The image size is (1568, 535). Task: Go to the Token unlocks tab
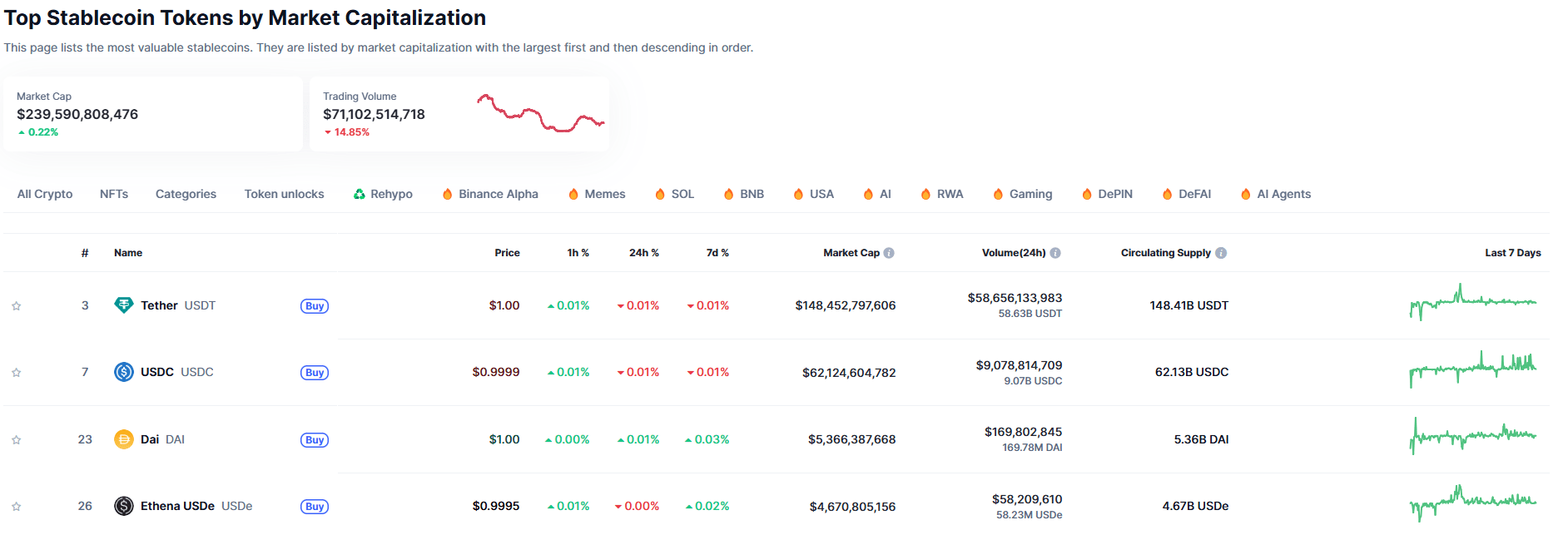(x=284, y=194)
